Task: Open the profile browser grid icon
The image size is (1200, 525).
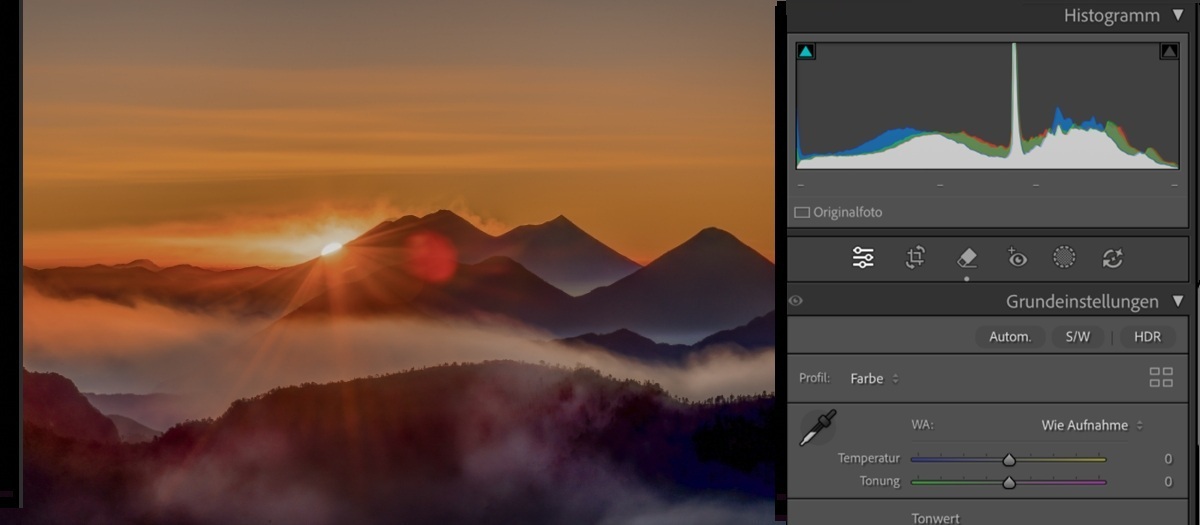Action: [x=1161, y=378]
